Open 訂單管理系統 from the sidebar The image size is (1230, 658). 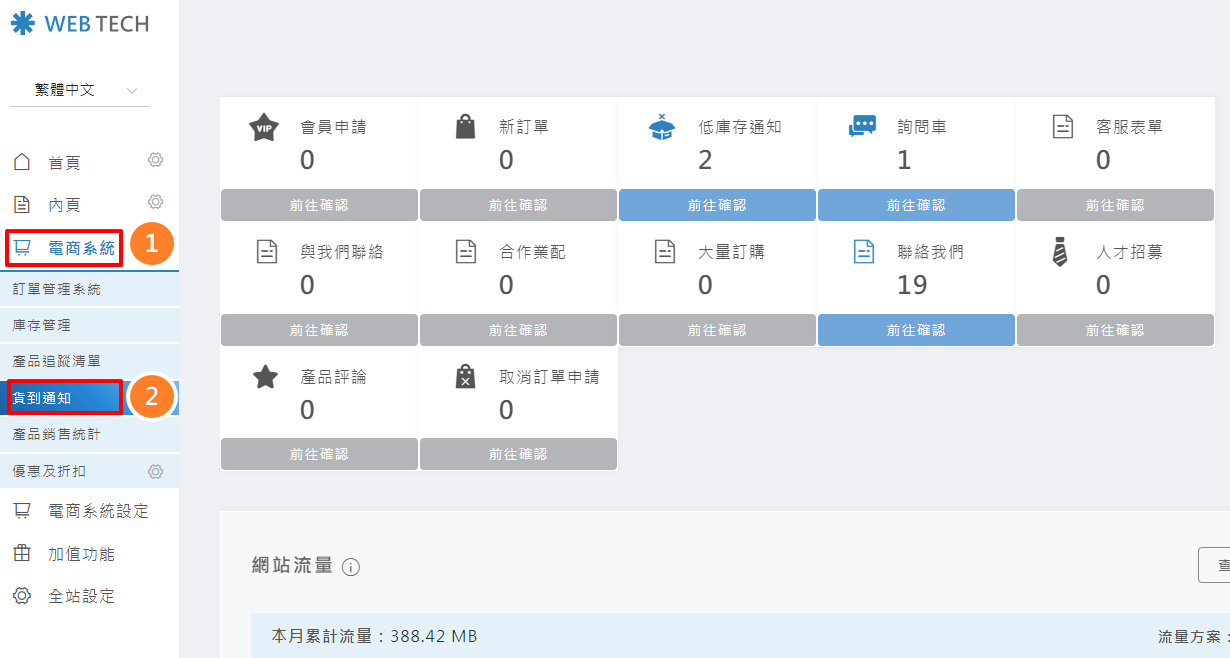[x=57, y=289]
